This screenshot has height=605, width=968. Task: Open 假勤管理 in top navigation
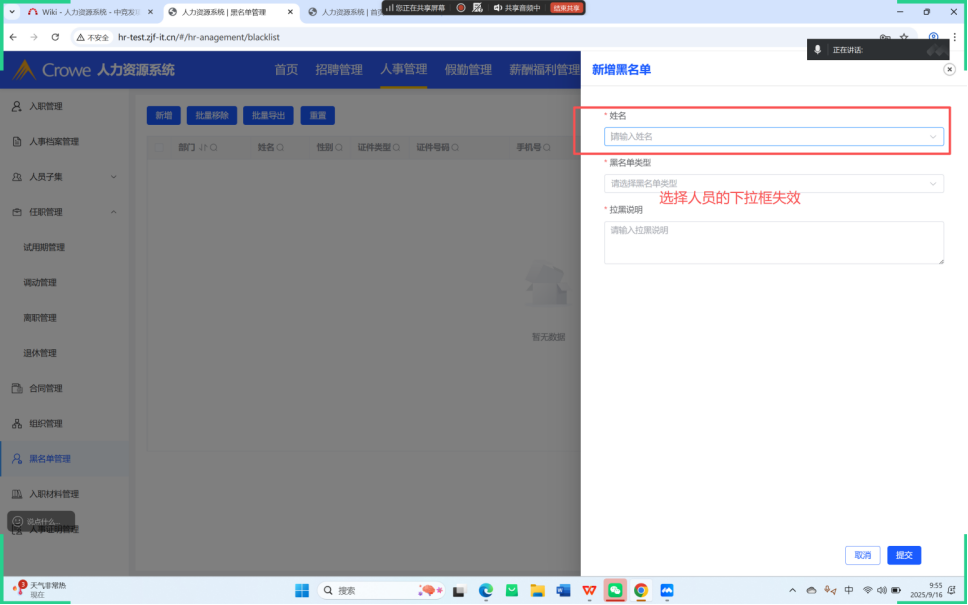click(x=468, y=69)
